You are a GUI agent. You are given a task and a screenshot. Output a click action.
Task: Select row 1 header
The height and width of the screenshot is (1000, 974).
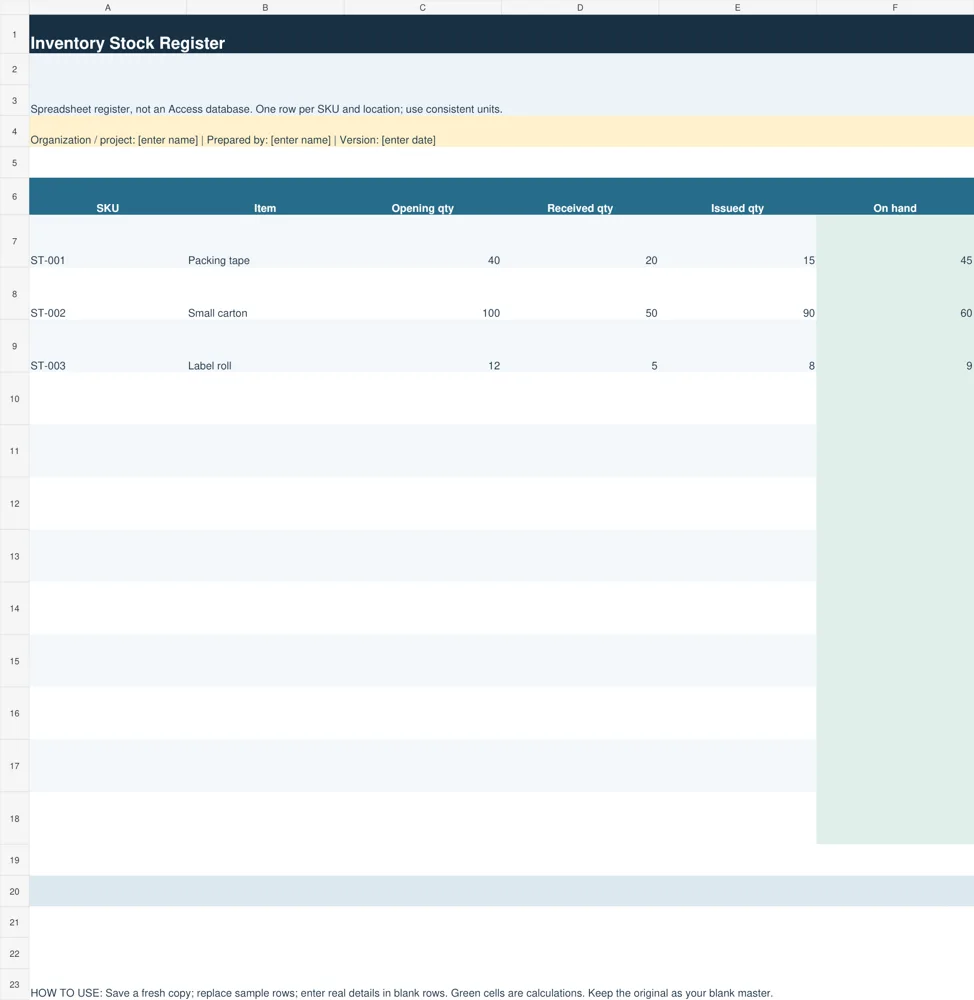coord(15,34)
